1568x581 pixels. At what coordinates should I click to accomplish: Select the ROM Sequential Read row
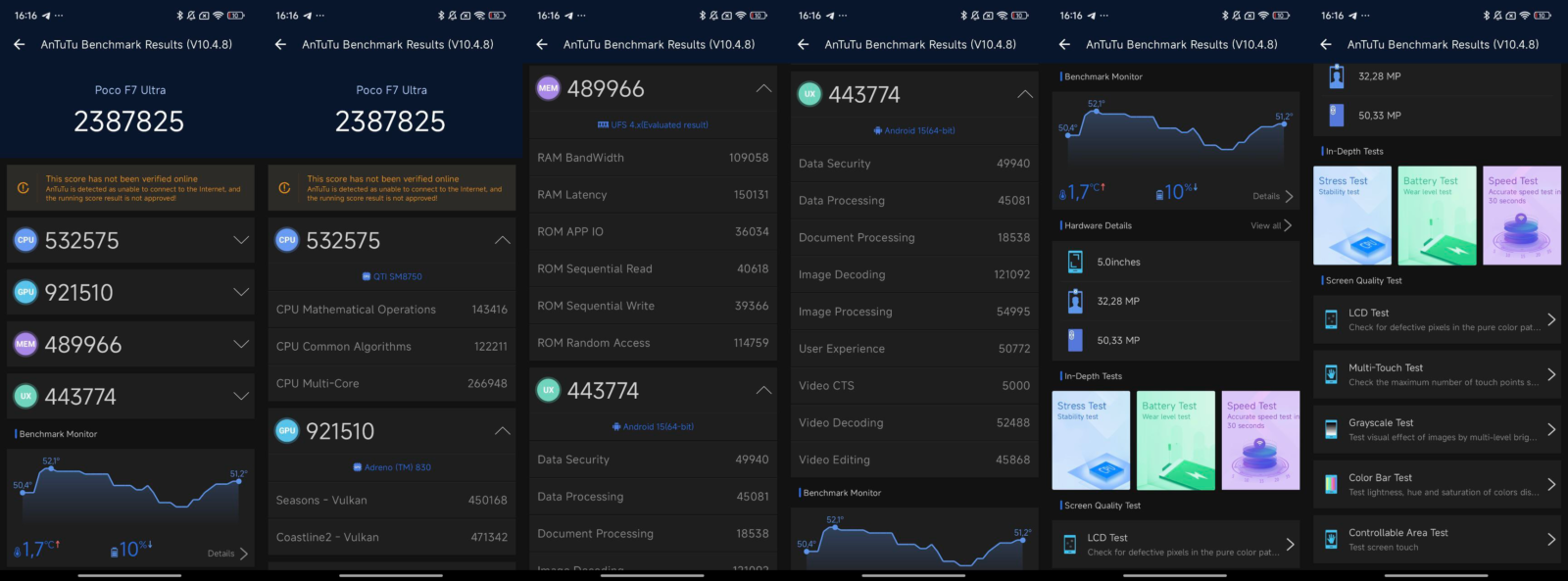point(653,268)
